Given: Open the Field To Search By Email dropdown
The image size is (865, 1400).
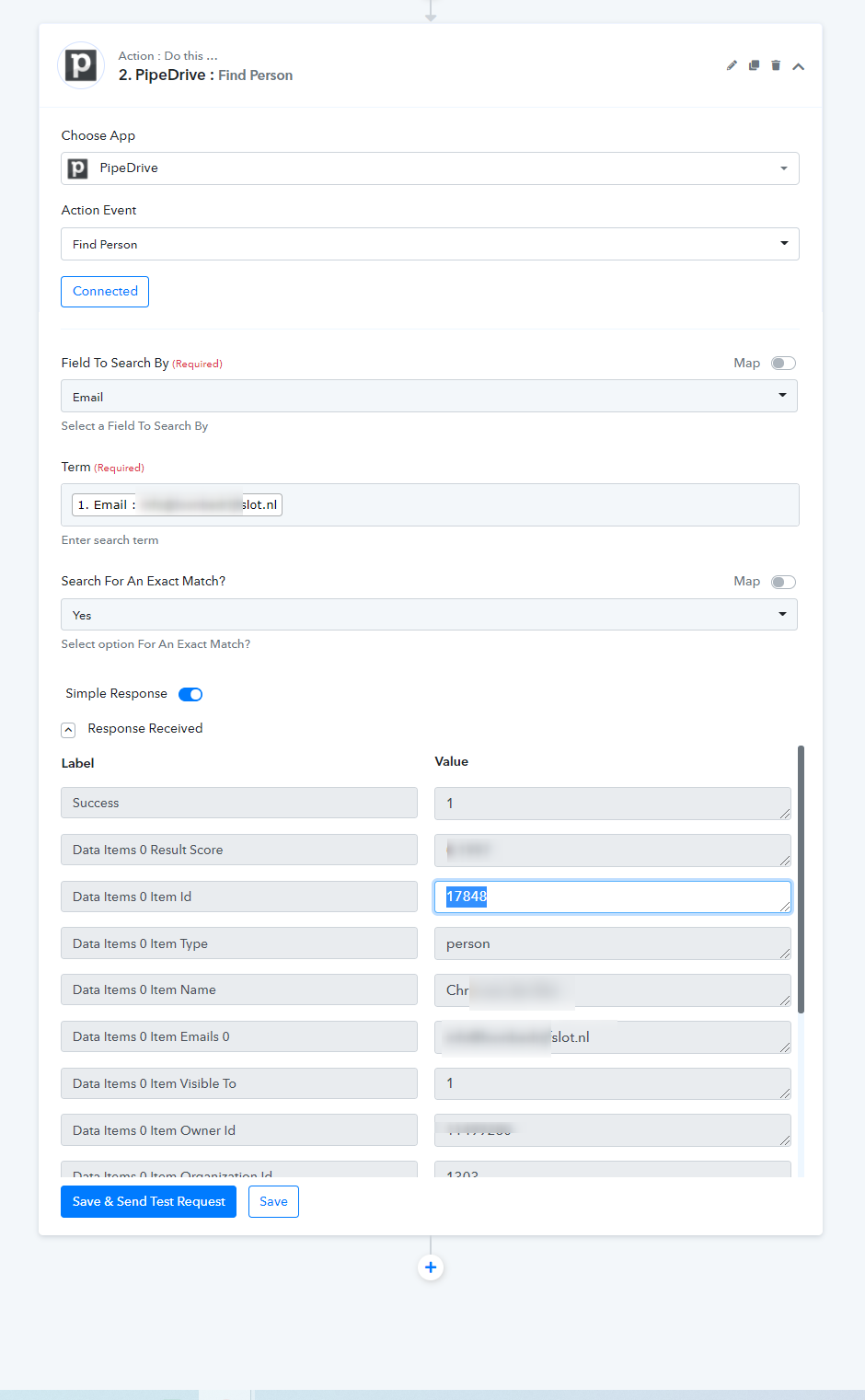Looking at the screenshot, I should click(429, 396).
